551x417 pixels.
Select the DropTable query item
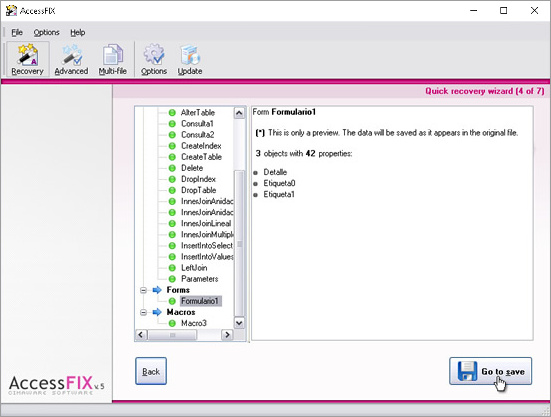tap(199, 190)
